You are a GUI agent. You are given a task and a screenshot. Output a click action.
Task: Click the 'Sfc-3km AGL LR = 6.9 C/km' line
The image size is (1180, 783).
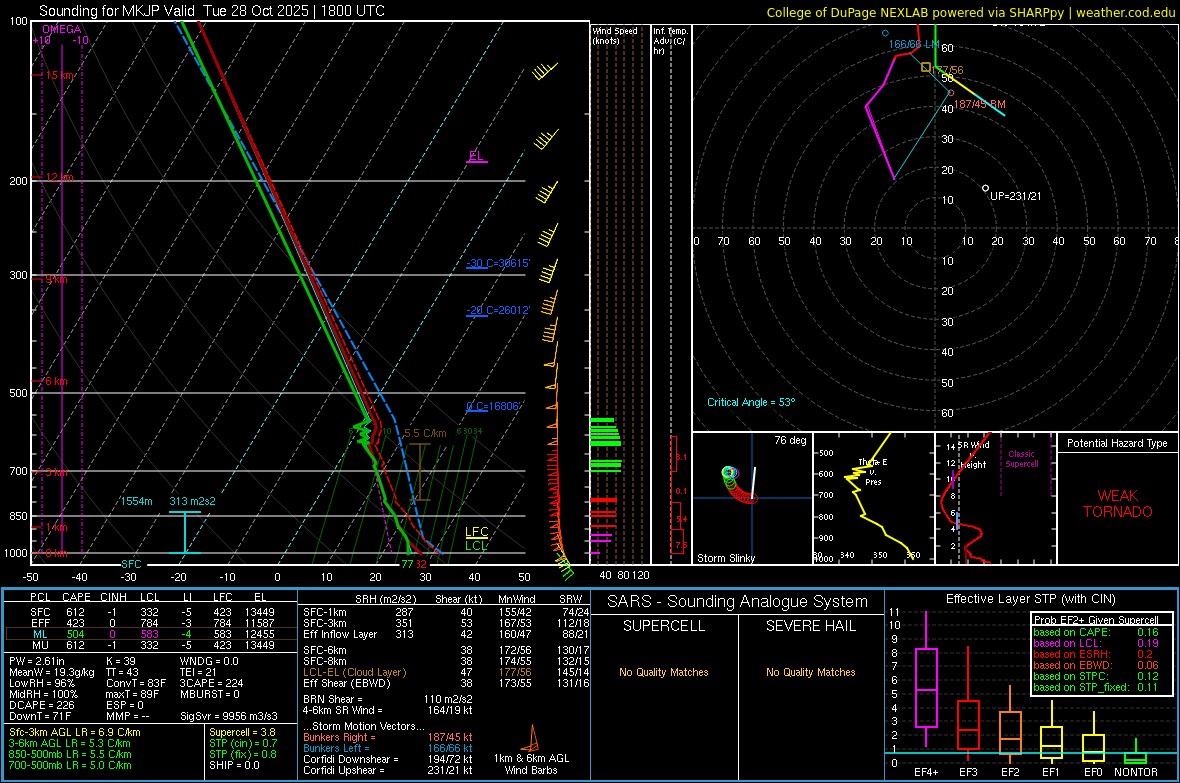[x=75, y=732]
